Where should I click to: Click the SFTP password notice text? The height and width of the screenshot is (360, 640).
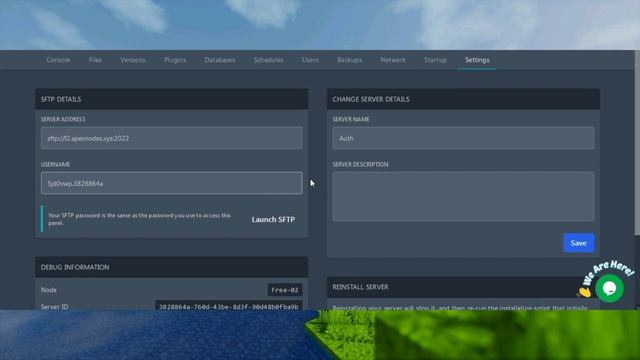pos(140,219)
